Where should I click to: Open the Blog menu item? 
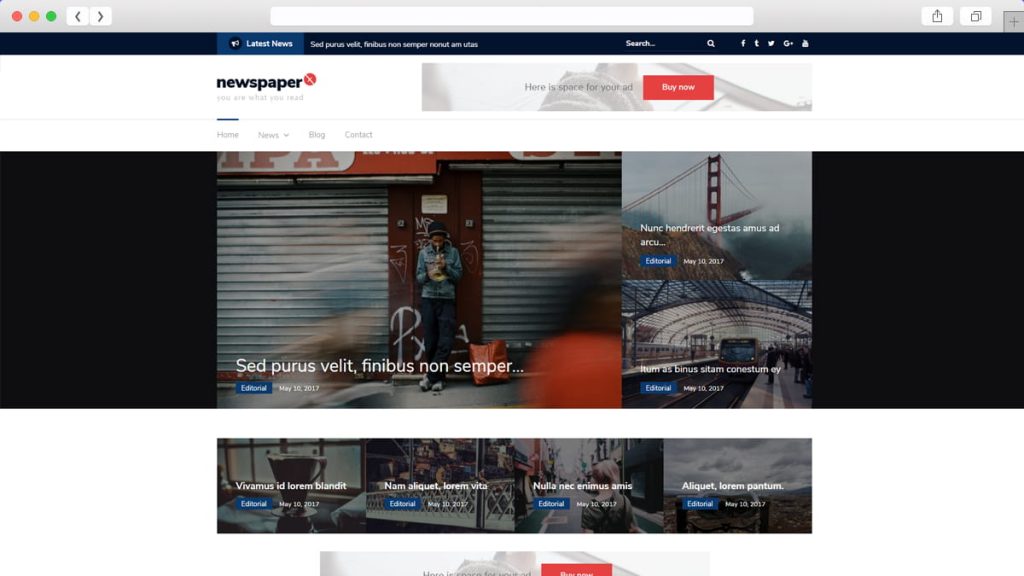click(x=317, y=135)
